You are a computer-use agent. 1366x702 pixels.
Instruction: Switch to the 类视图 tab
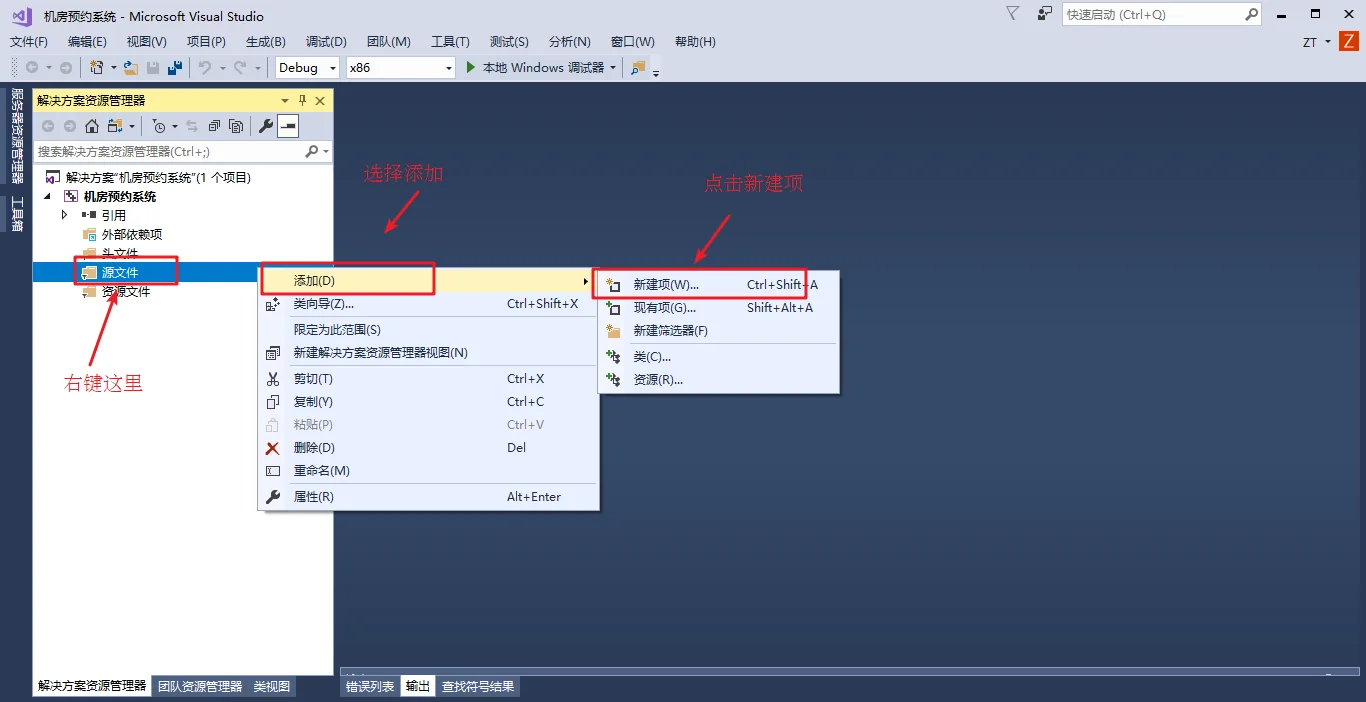(272, 687)
